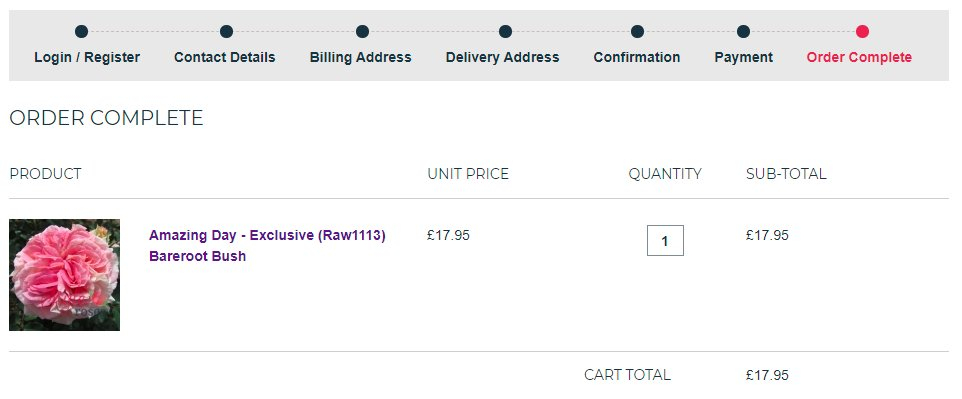Click the Contact Details step dot
This screenshot has width=962, height=399.
coord(226,31)
